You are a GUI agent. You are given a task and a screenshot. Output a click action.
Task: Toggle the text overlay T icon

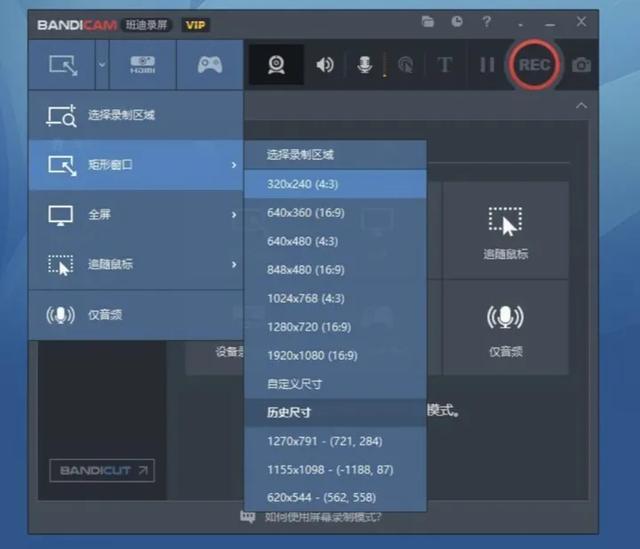444,65
